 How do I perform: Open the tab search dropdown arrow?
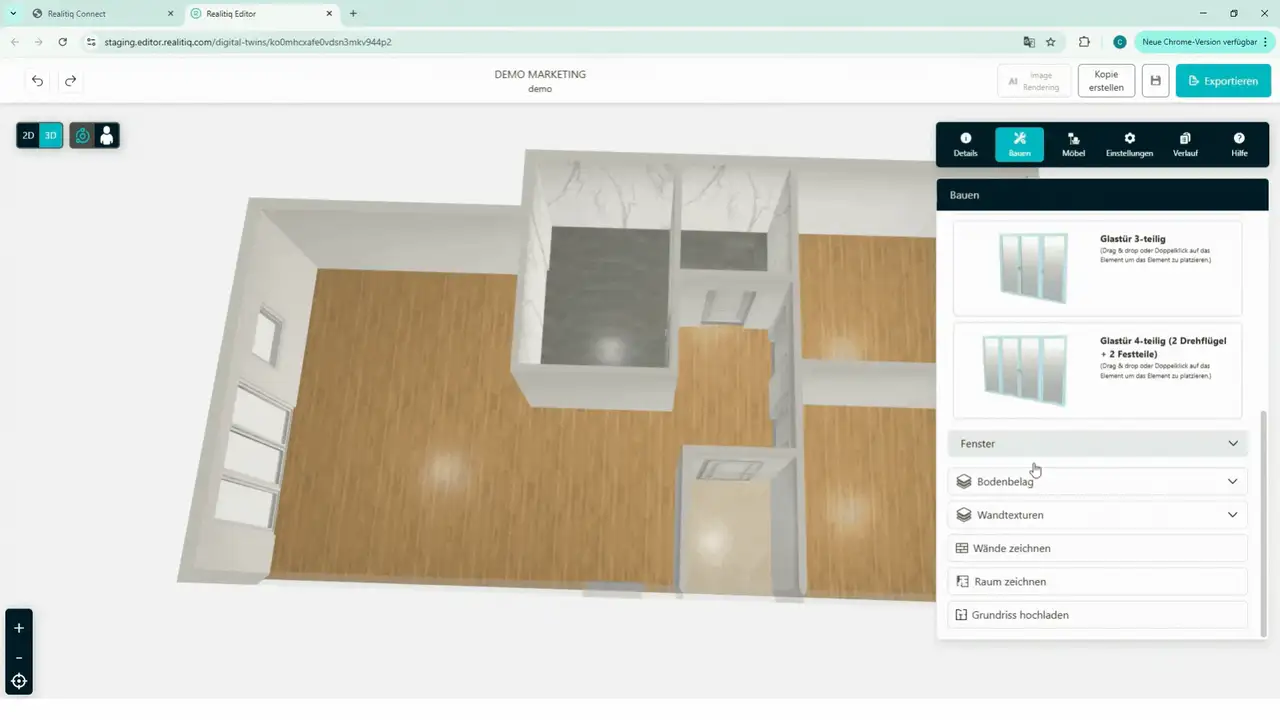tap(13, 14)
